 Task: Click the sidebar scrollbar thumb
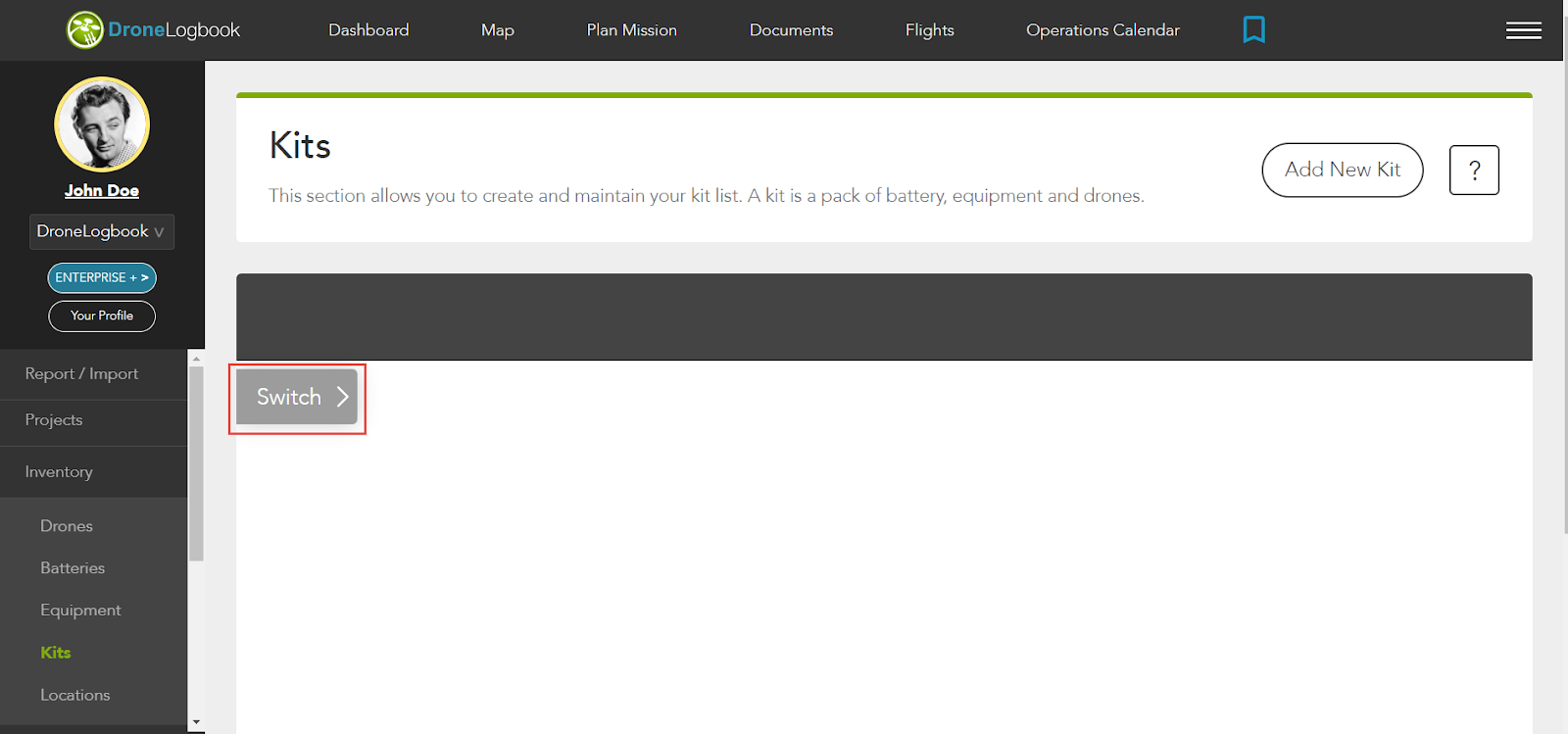[196, 464]
